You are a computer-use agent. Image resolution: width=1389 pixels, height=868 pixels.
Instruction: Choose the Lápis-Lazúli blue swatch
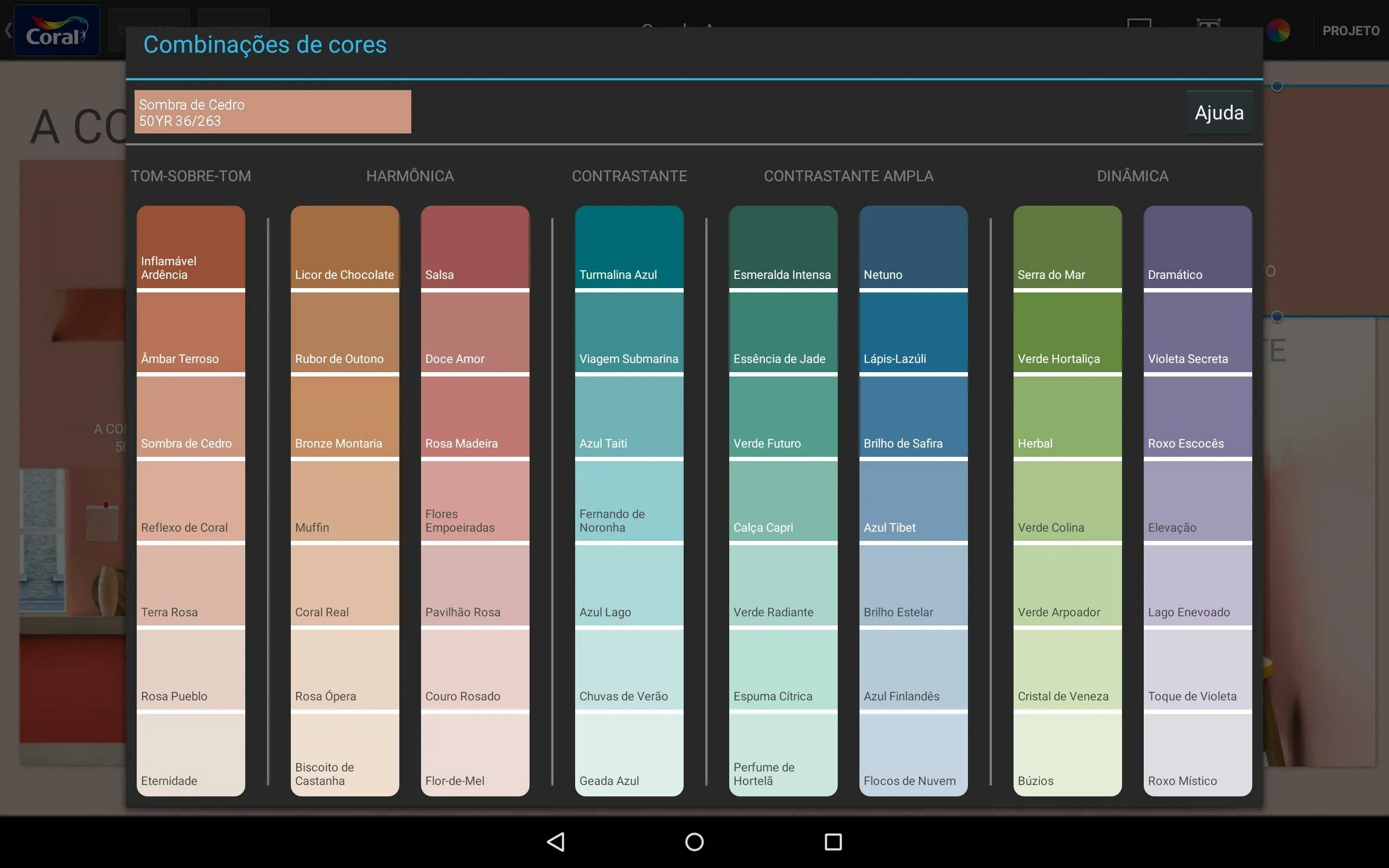[913, 333]
